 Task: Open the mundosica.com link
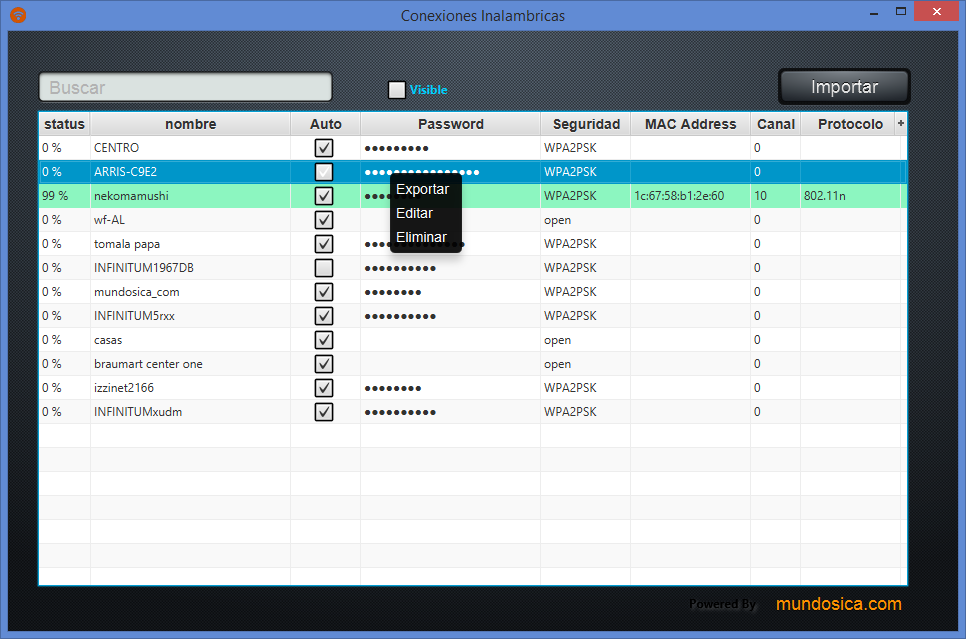click(x=838, y=604)
